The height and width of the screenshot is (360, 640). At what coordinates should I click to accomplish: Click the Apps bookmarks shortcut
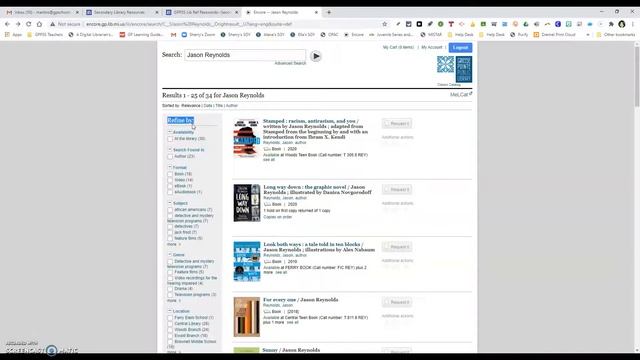(13, 35)
